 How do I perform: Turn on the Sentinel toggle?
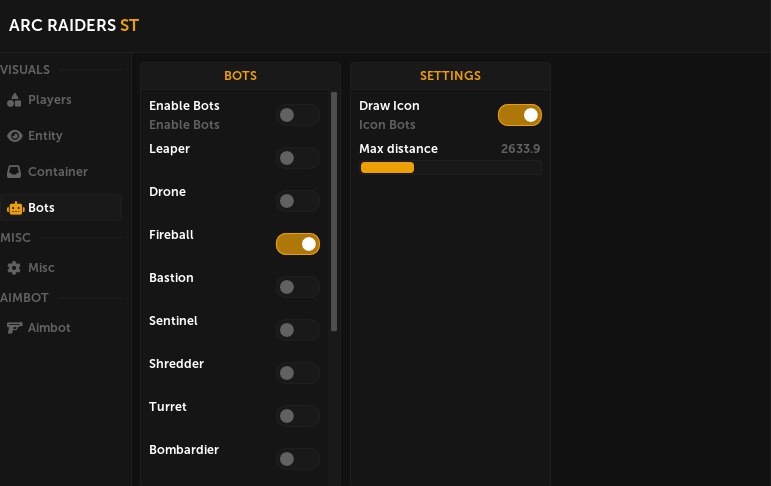(298, 330)
